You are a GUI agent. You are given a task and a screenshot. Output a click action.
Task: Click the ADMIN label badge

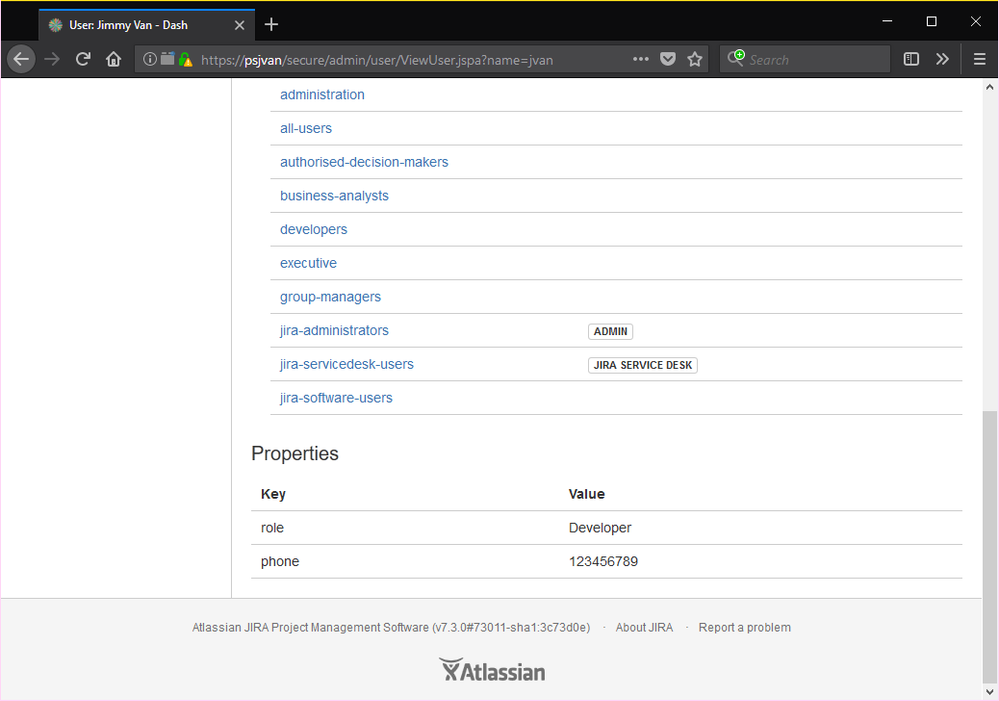point(610,331)
